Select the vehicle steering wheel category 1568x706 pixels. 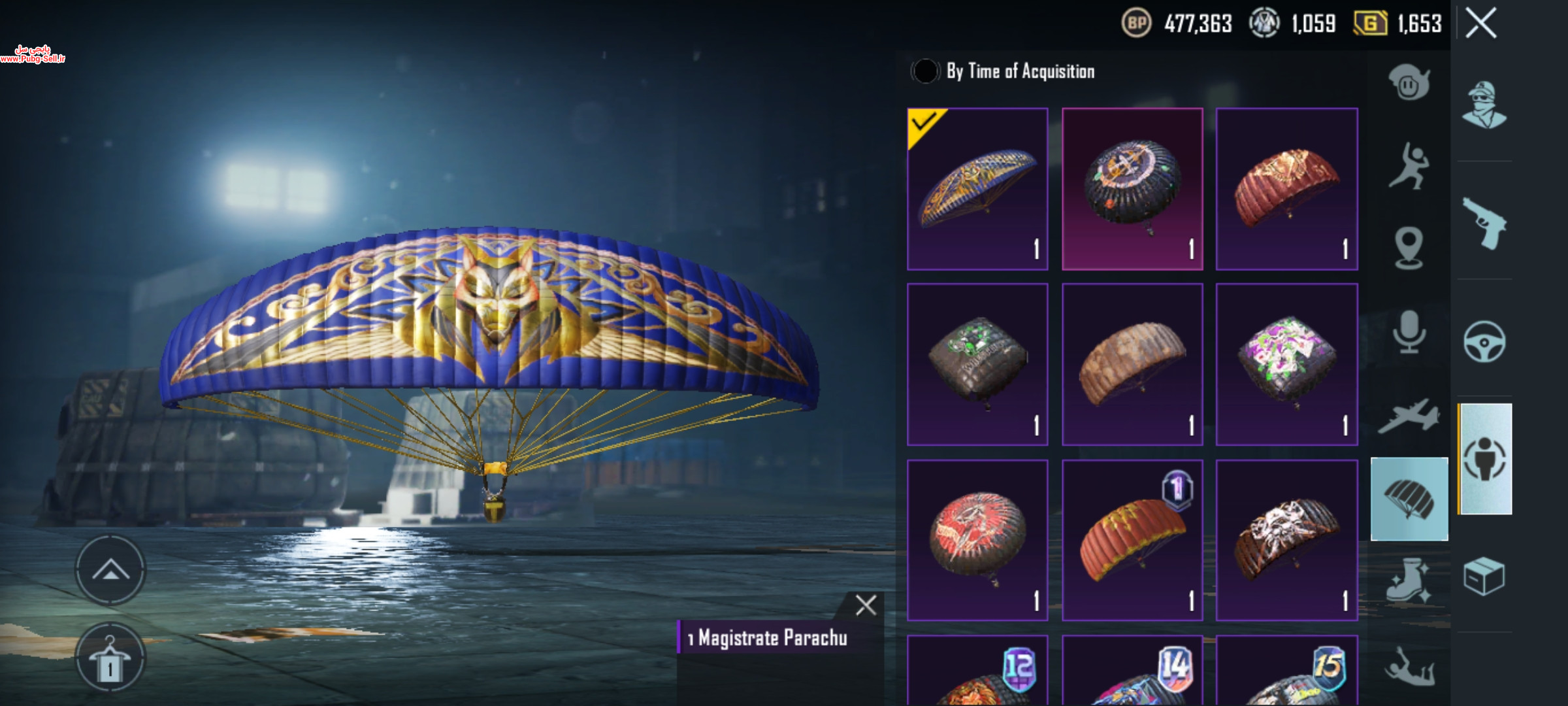(1484, 341)
